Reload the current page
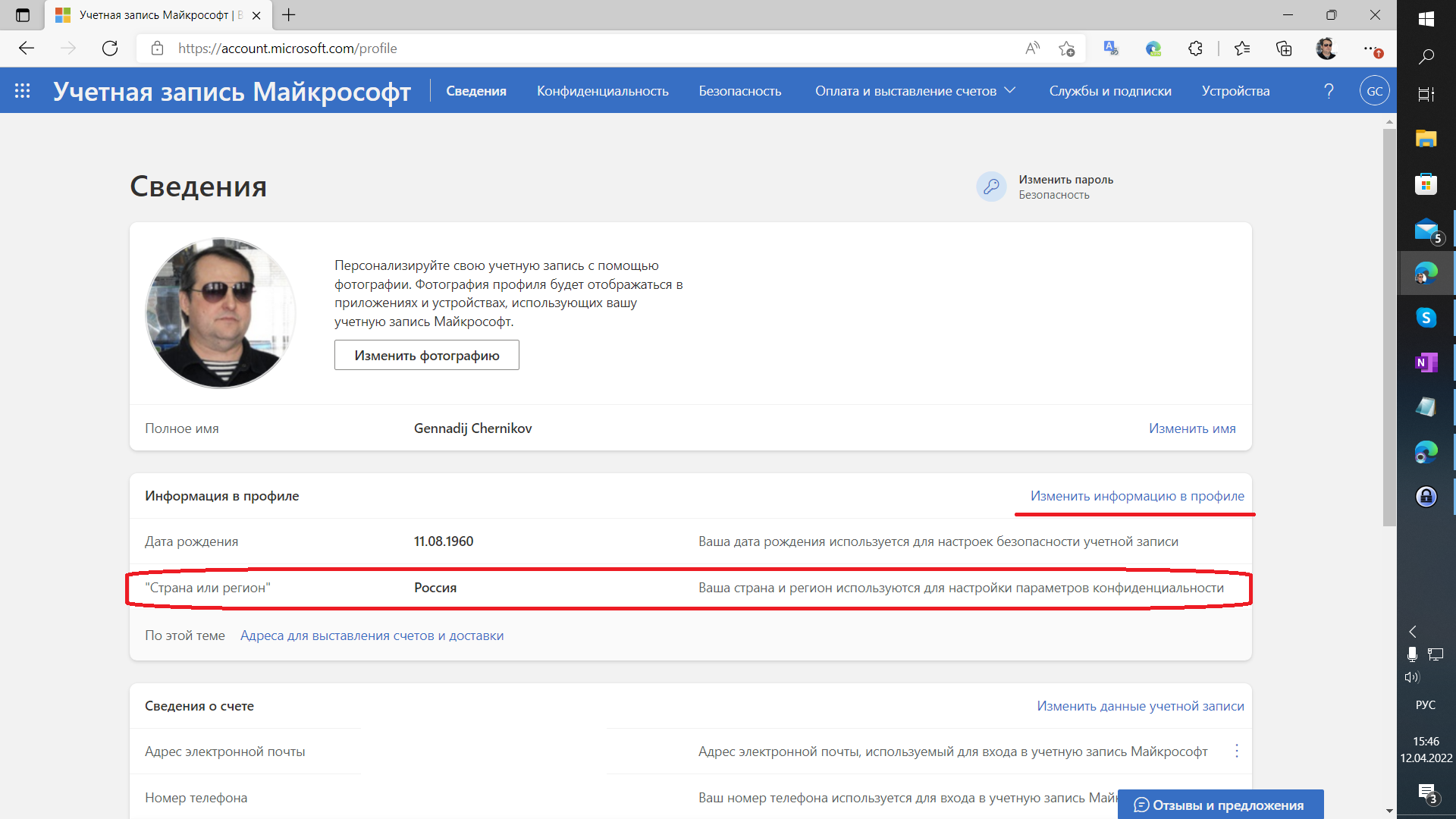Image resolution: width=1456 pixels, height=819 pixels. [x=110, y=49]
